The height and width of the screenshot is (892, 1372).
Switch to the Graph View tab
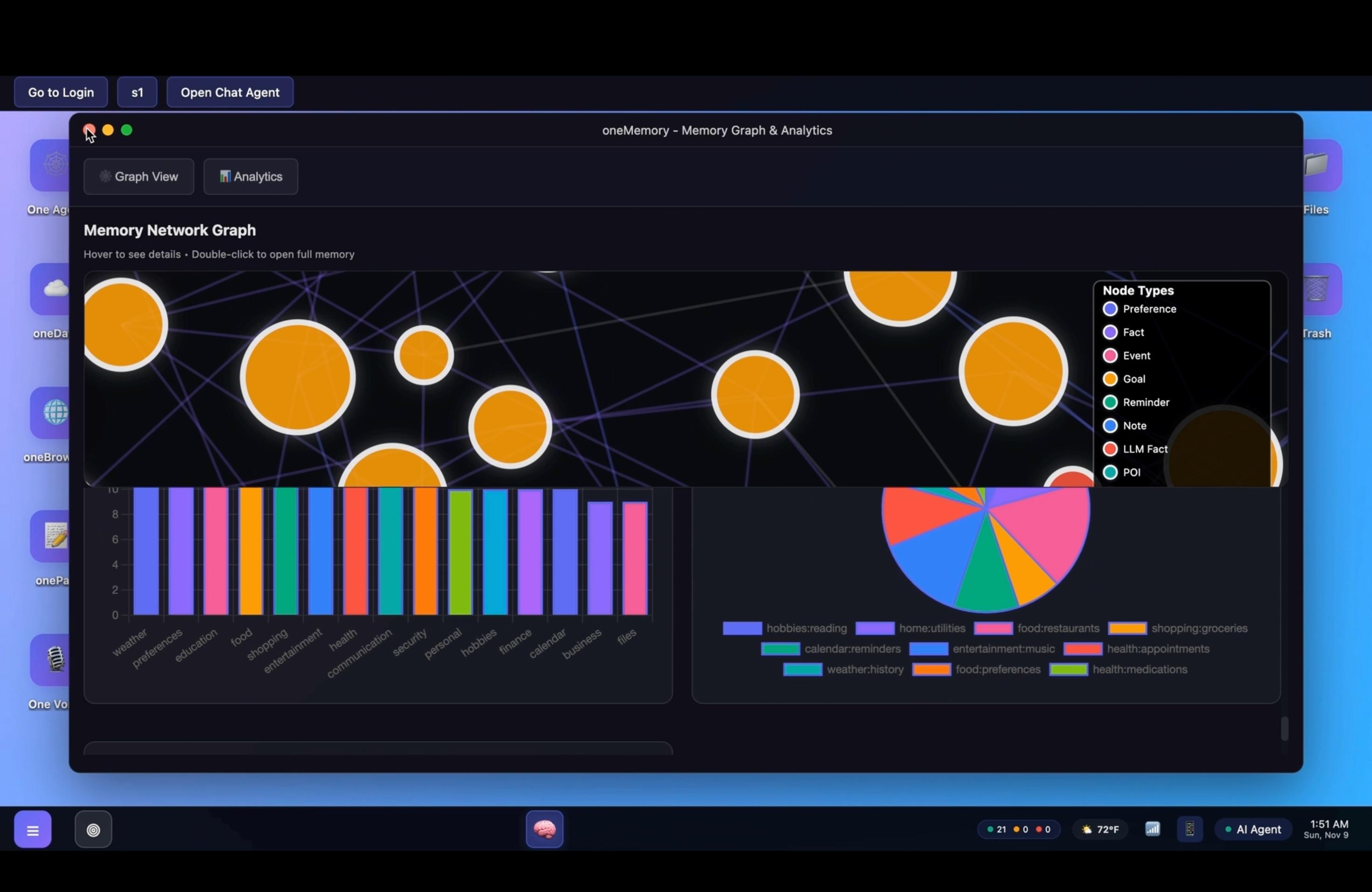coord(138,176)
